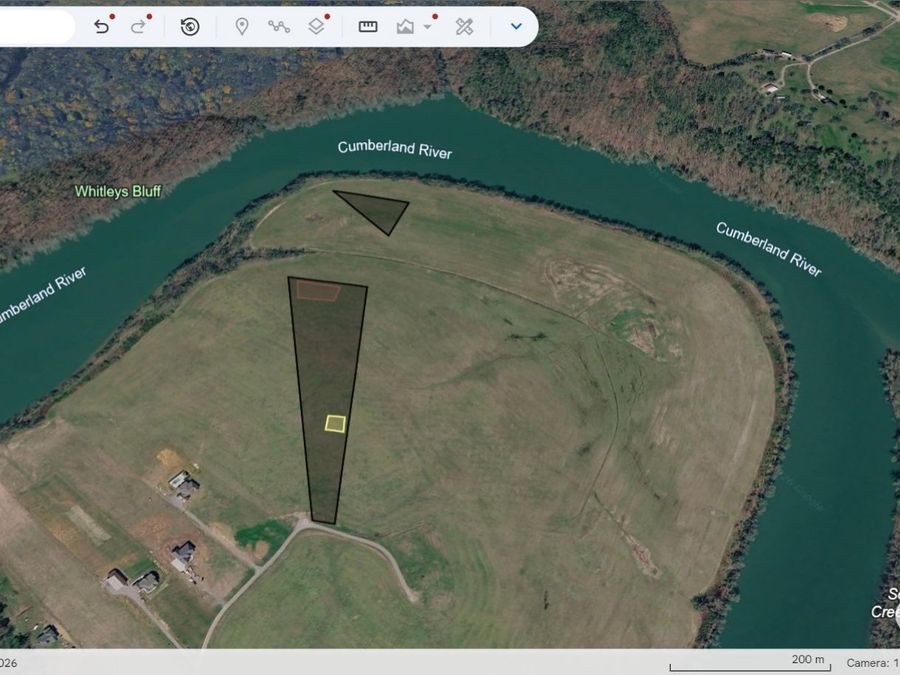Image resolution: width=900 pixels, height=675 pixels.
Task: Select the orange outlined polygon
Action: [x=318, y=291]
